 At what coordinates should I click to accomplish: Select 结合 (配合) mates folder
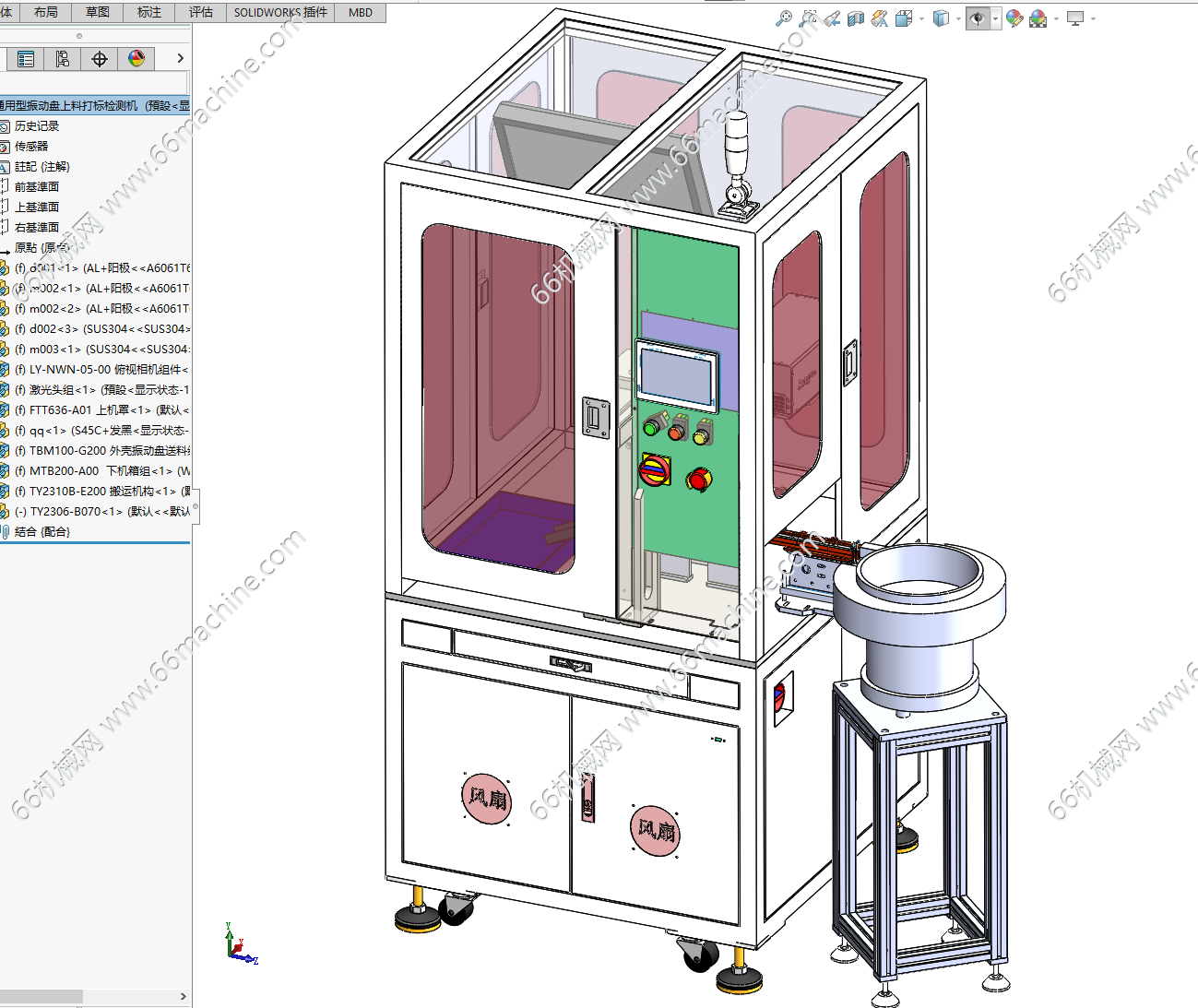coord(42,532)
